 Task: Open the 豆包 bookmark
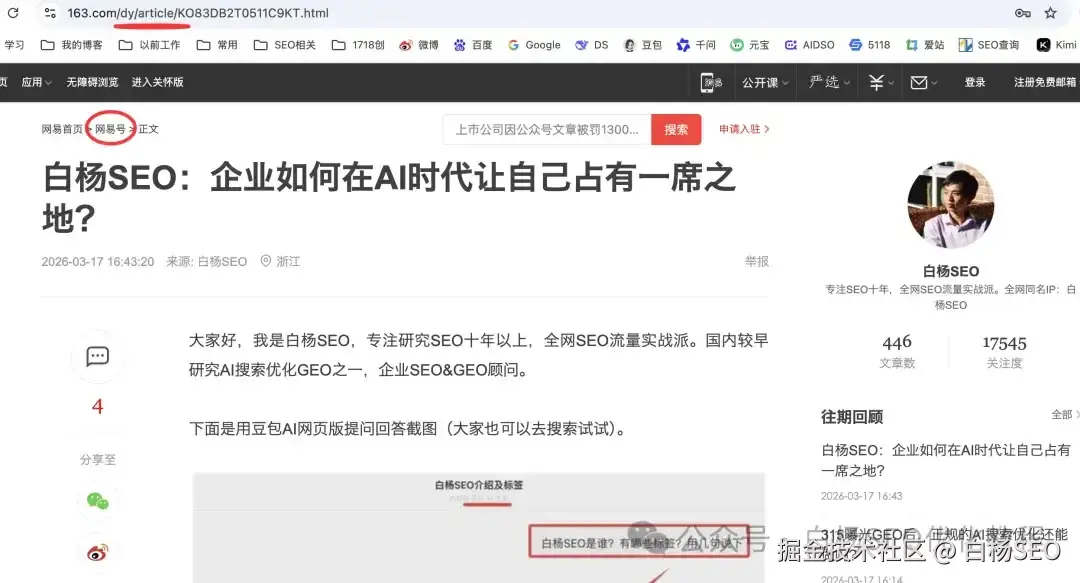pos(643,45)
